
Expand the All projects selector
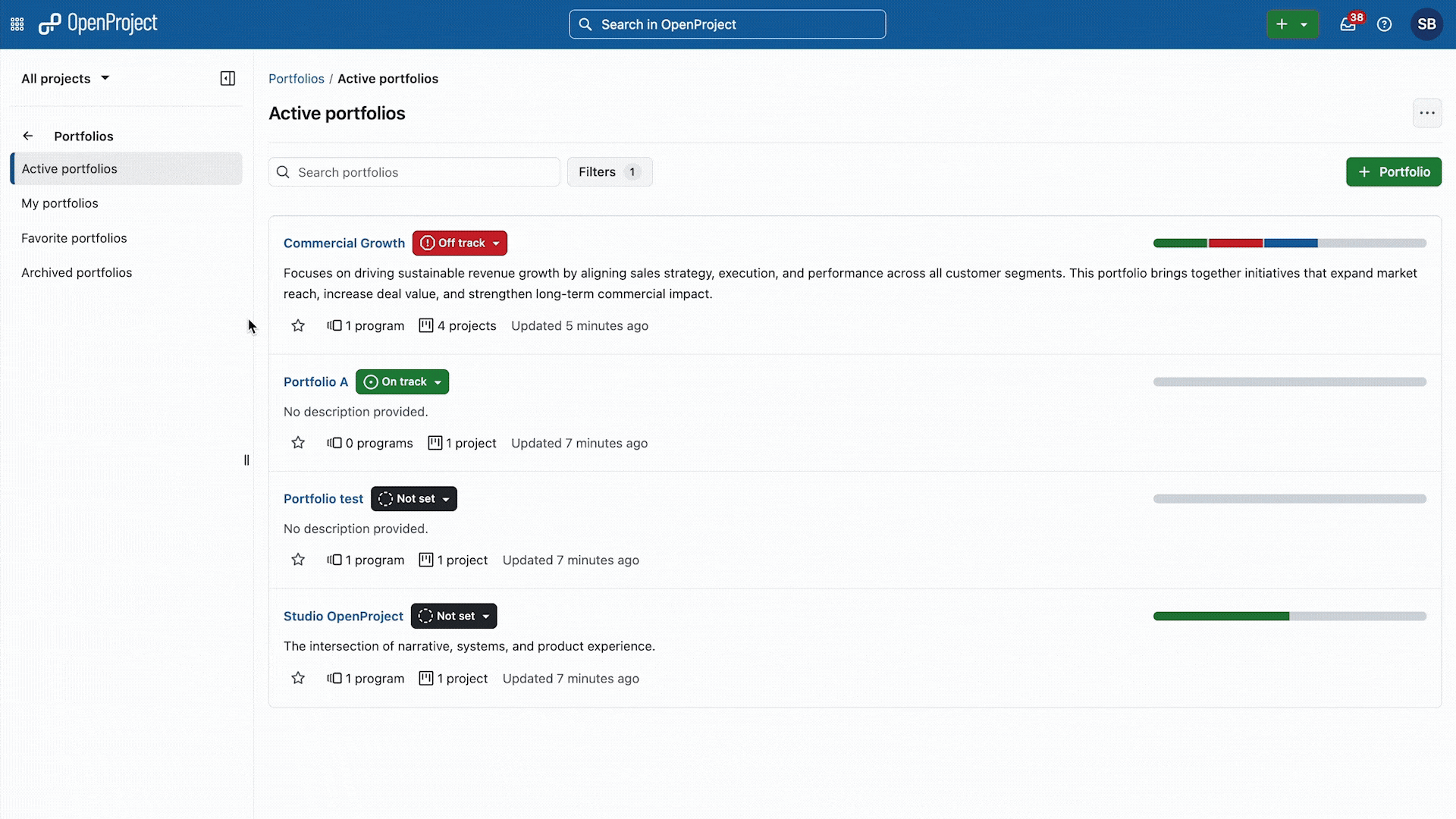(64, 78)
